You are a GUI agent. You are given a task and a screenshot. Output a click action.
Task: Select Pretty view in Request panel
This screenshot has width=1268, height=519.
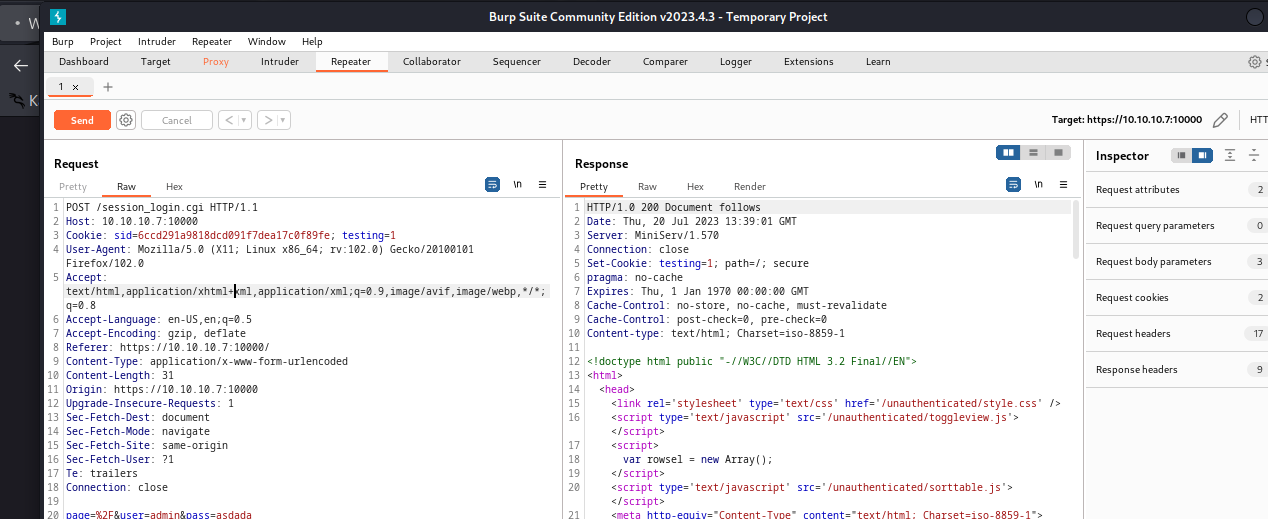pos(73,187)
